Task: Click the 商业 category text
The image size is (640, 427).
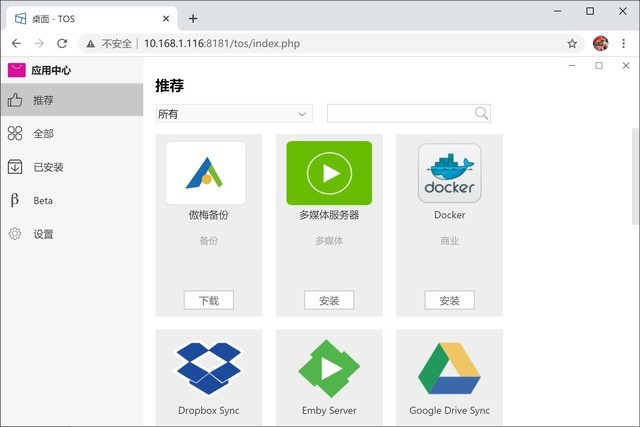Action: point(449,240)
